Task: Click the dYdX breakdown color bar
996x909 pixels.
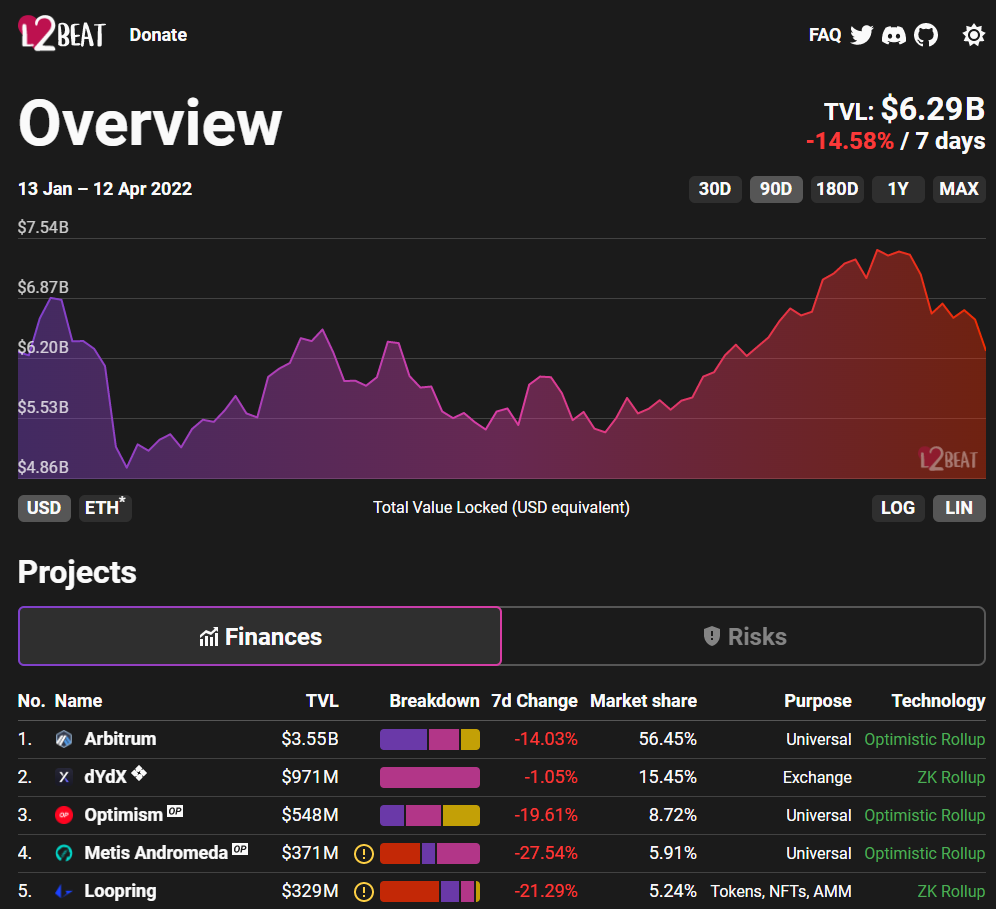Action: 429,778
